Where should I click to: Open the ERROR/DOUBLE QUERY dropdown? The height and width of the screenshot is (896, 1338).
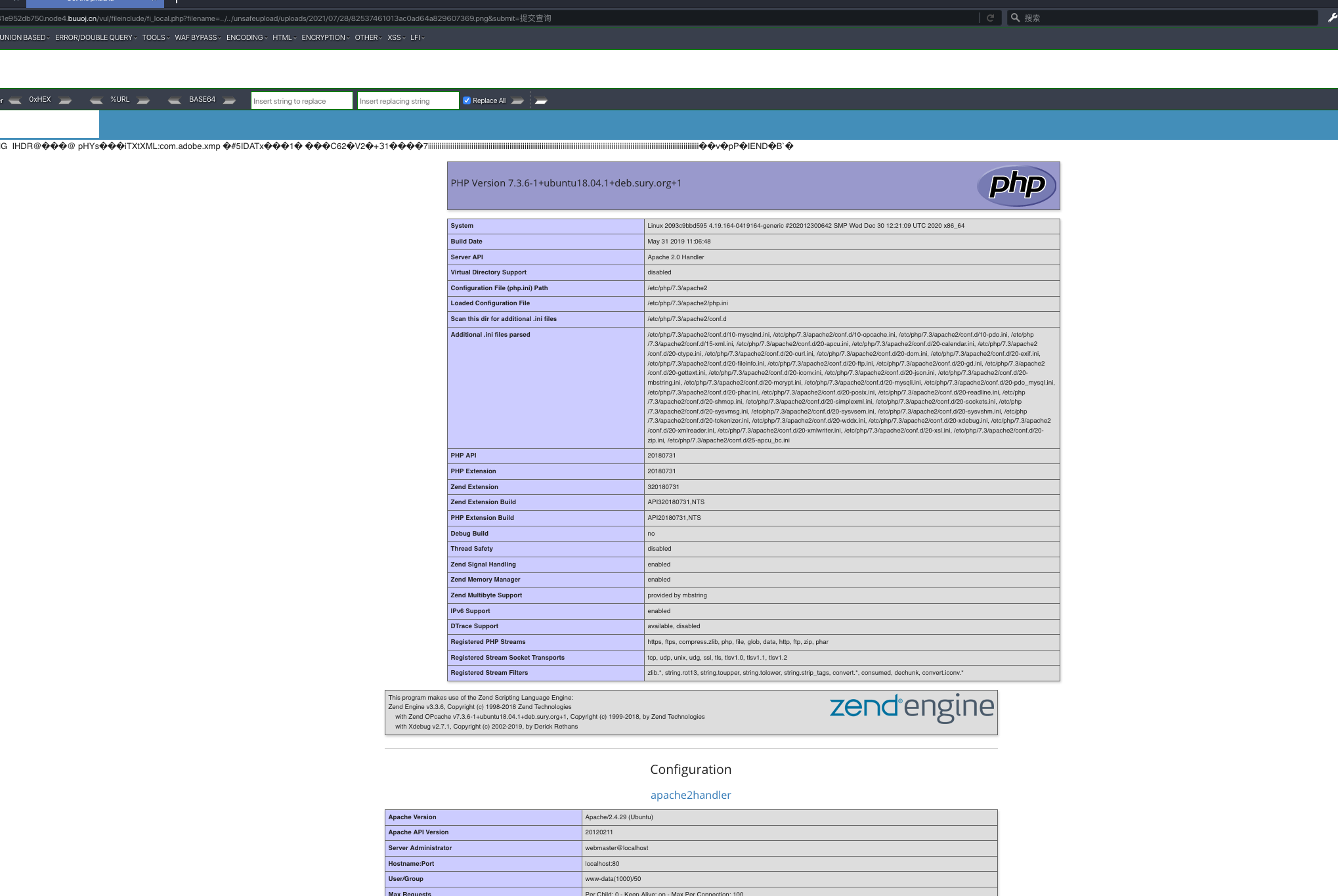pos(96,37)
